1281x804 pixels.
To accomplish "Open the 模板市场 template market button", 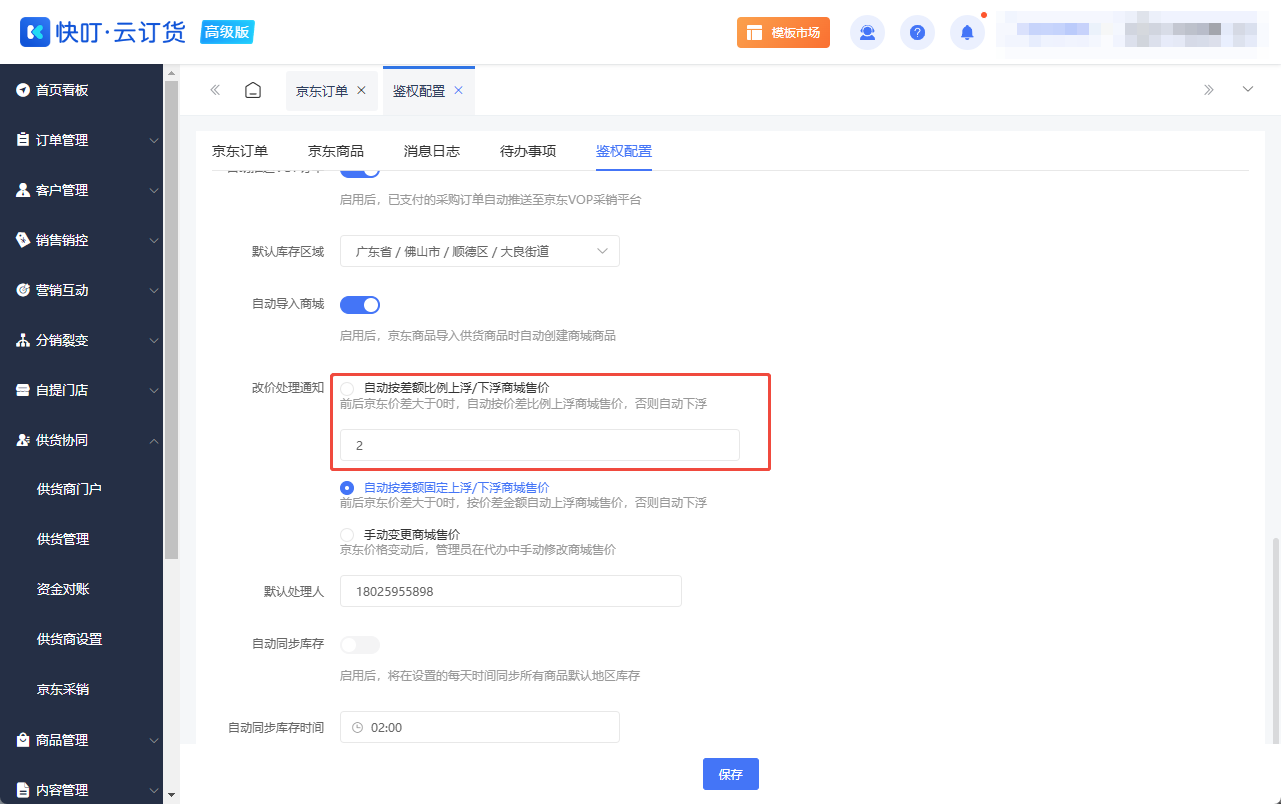I will 783,32.
